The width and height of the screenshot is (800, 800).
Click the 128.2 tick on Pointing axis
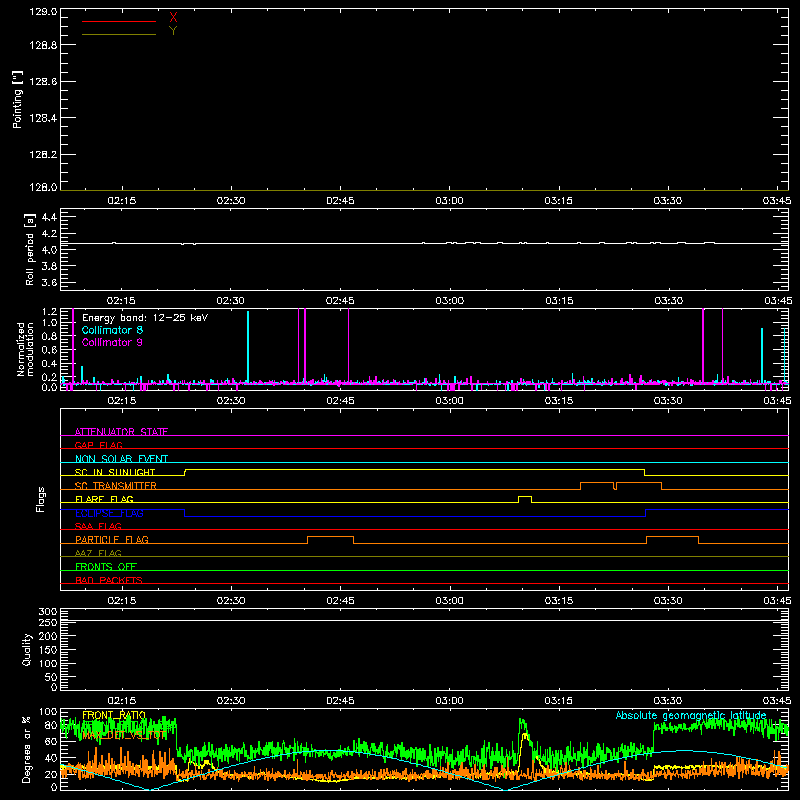pos(43,155)
